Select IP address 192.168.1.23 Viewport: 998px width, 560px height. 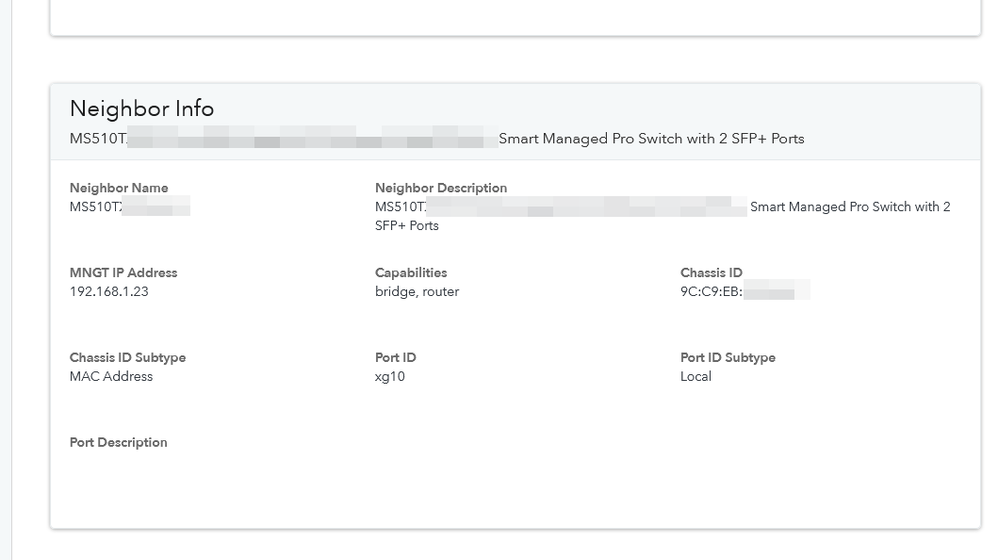(109, 291)
